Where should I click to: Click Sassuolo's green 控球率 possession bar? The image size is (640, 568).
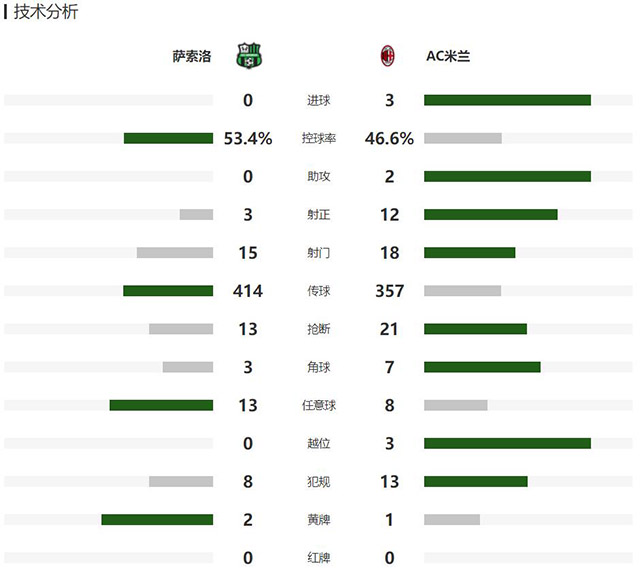coord(168,138)
